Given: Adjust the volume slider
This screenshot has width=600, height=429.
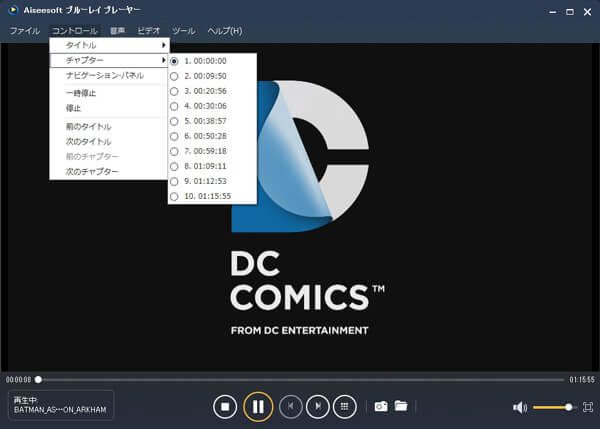Looking at the screenshot, I should [552, 407].
